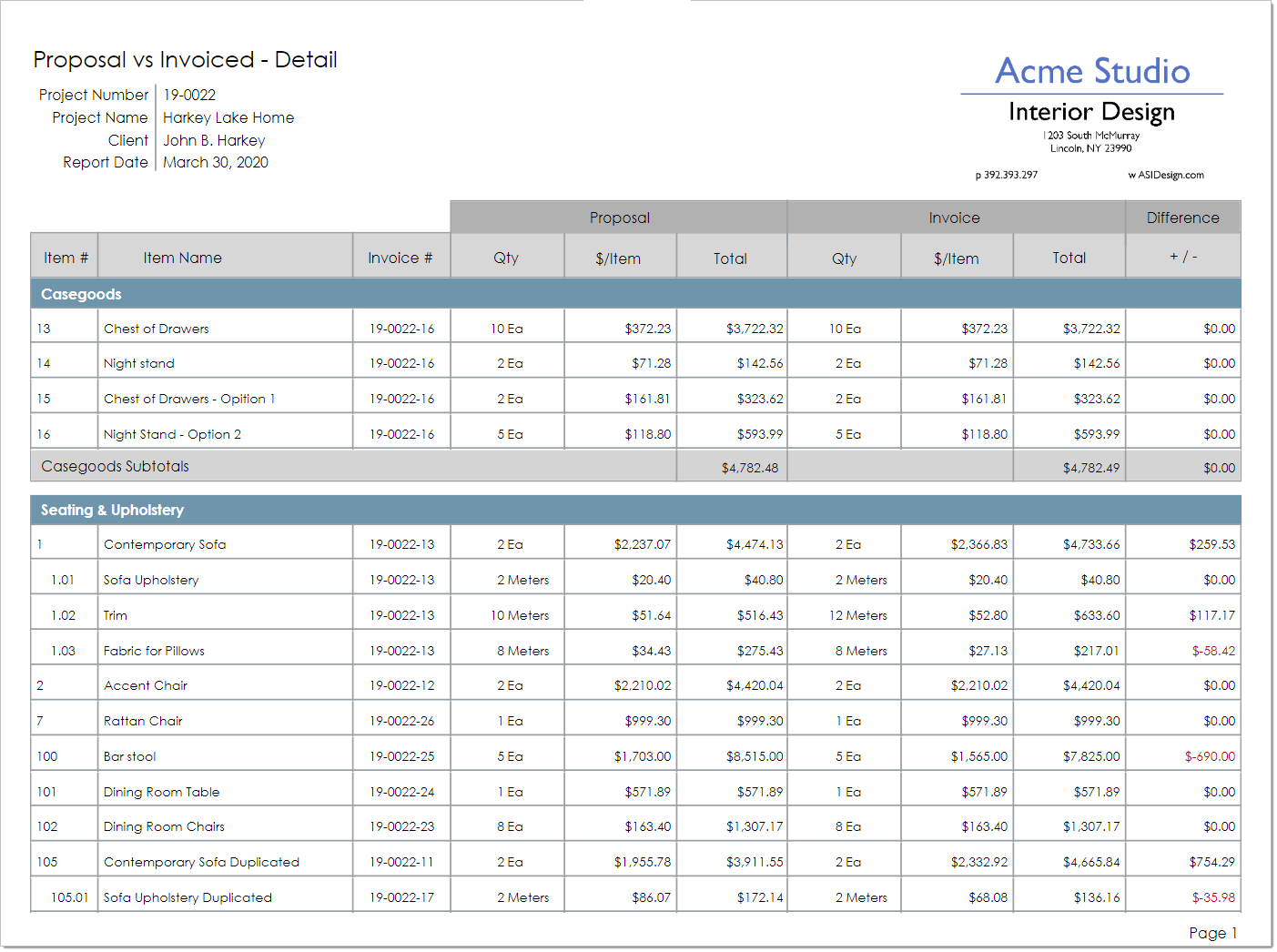The width and height of the screenshot is (1277, 952).
Task: Click Casegoods proposal subtotal $4,782.48
Action: click(x=750, y=468)
